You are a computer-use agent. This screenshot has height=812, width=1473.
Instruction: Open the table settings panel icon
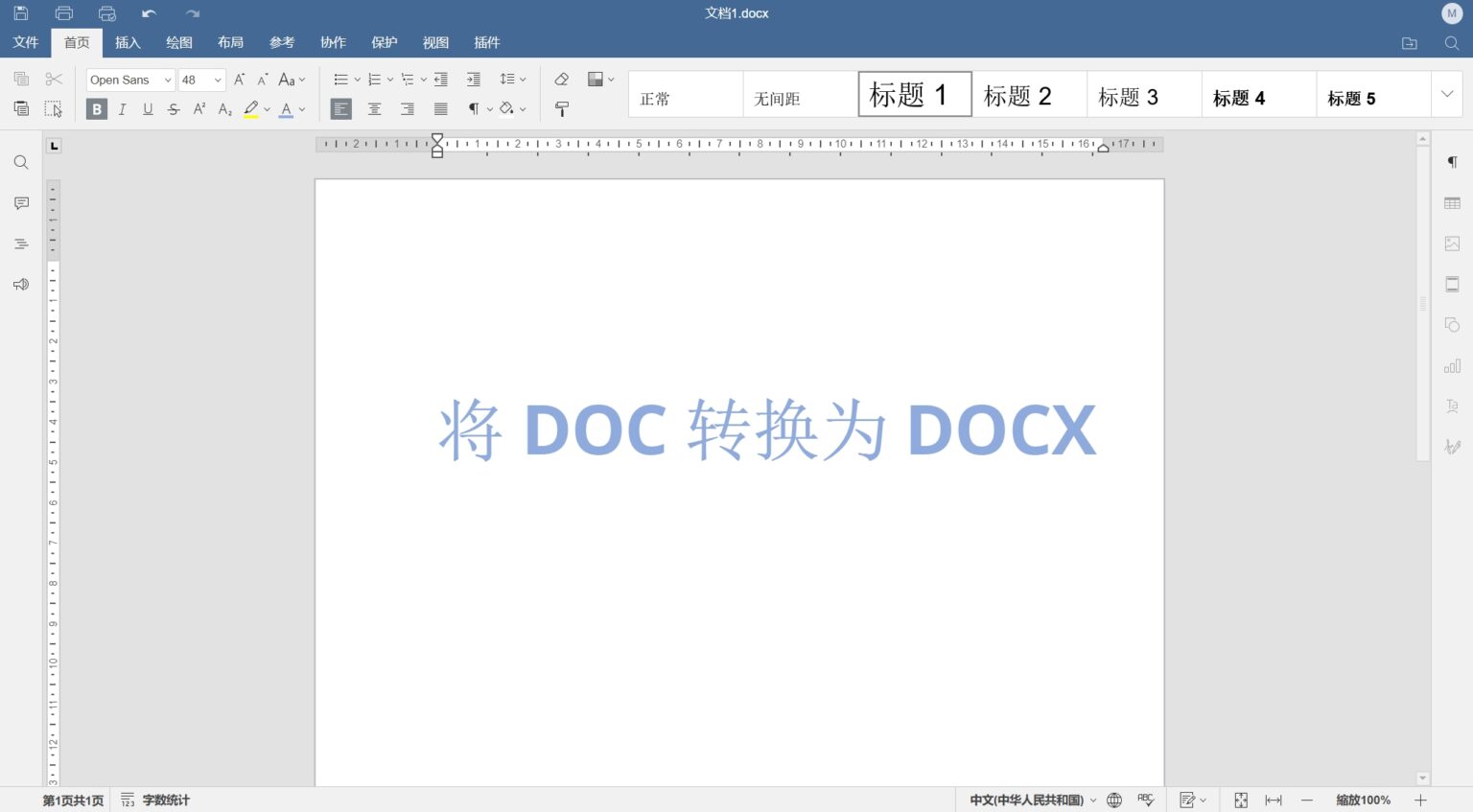coord(1452,202)
